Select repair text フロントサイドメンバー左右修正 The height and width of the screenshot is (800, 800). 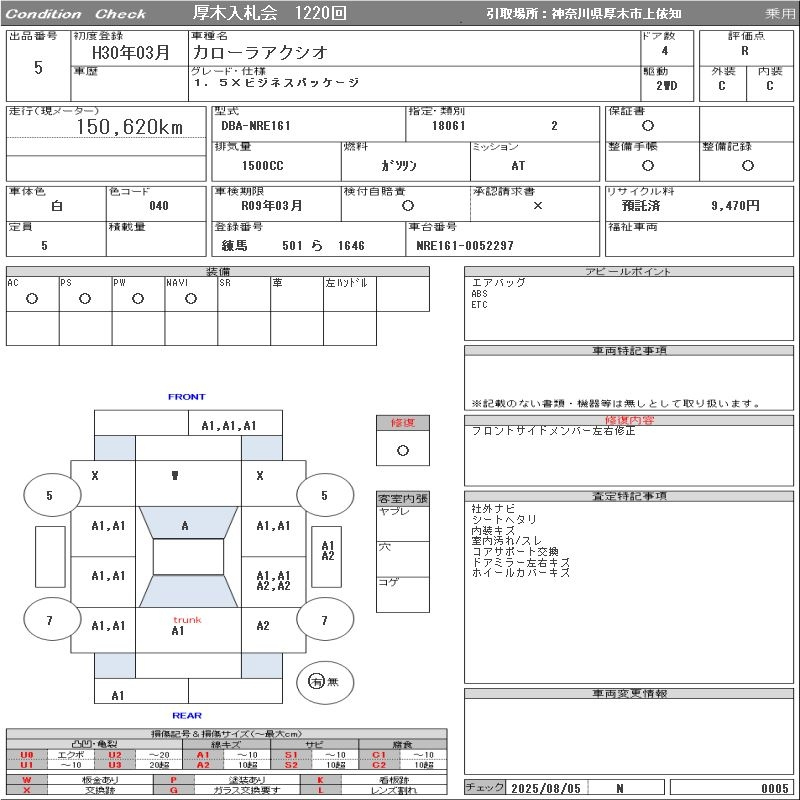pyautogui.click(x=554, y=431)
